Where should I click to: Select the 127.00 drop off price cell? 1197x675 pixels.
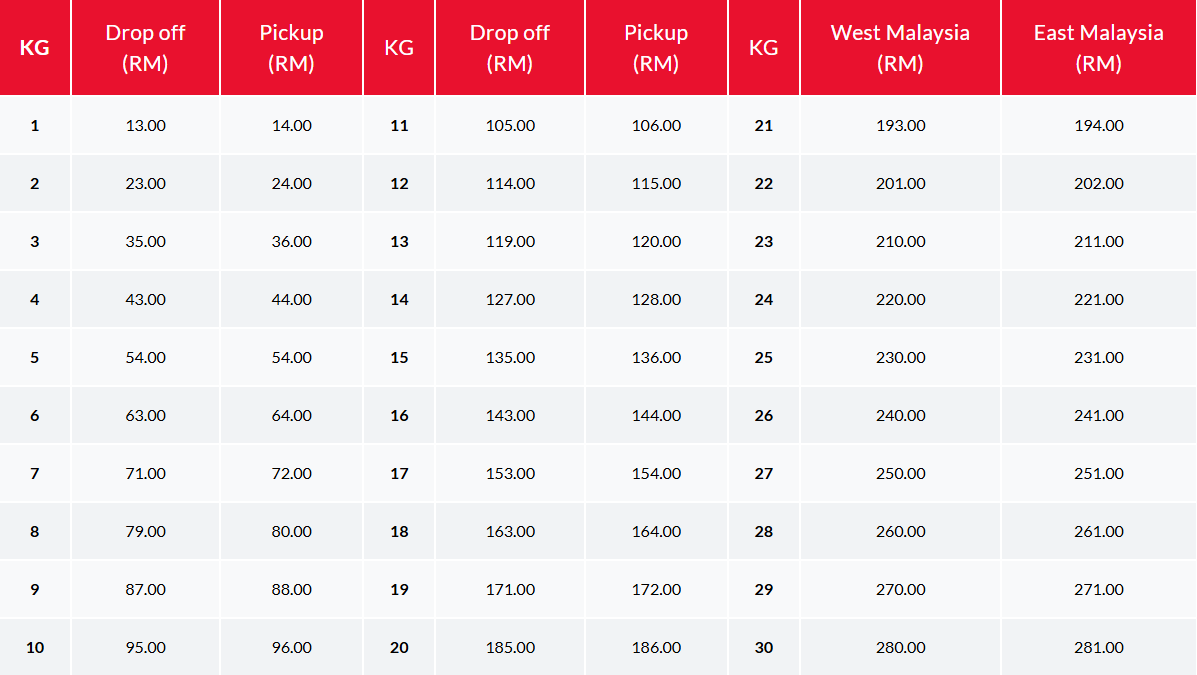[510, 300]
